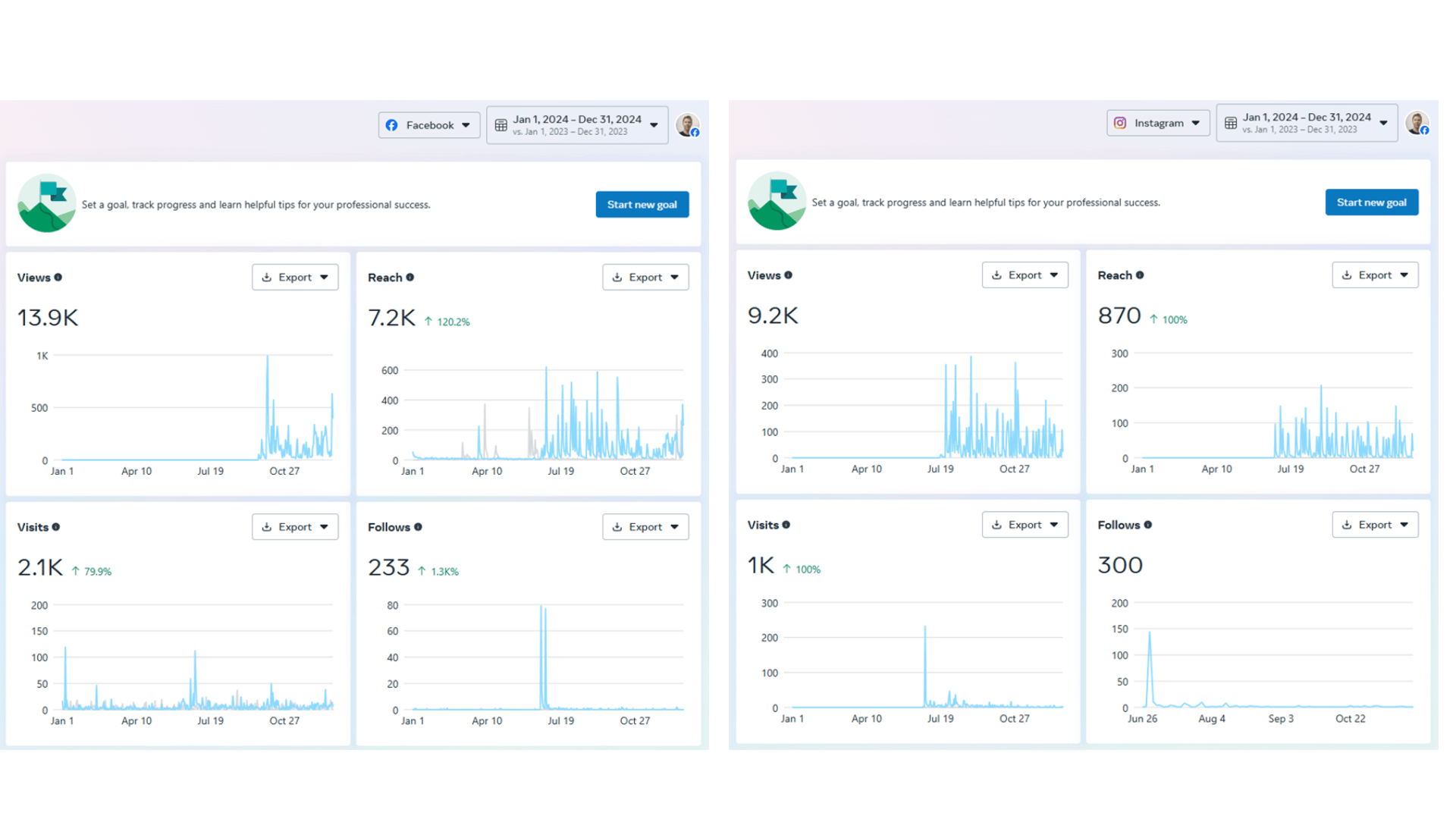The image size is (1456, 819).
Task: Click the Visits info icon in Instagram panel
Action: [x=786, y=525]
